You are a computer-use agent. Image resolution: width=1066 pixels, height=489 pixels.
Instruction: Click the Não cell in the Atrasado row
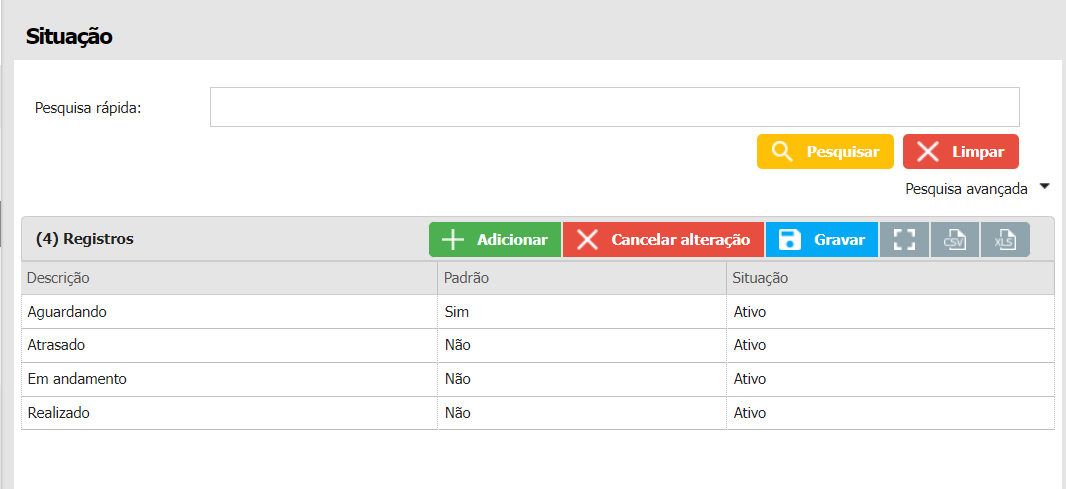[x=458, y=346]
